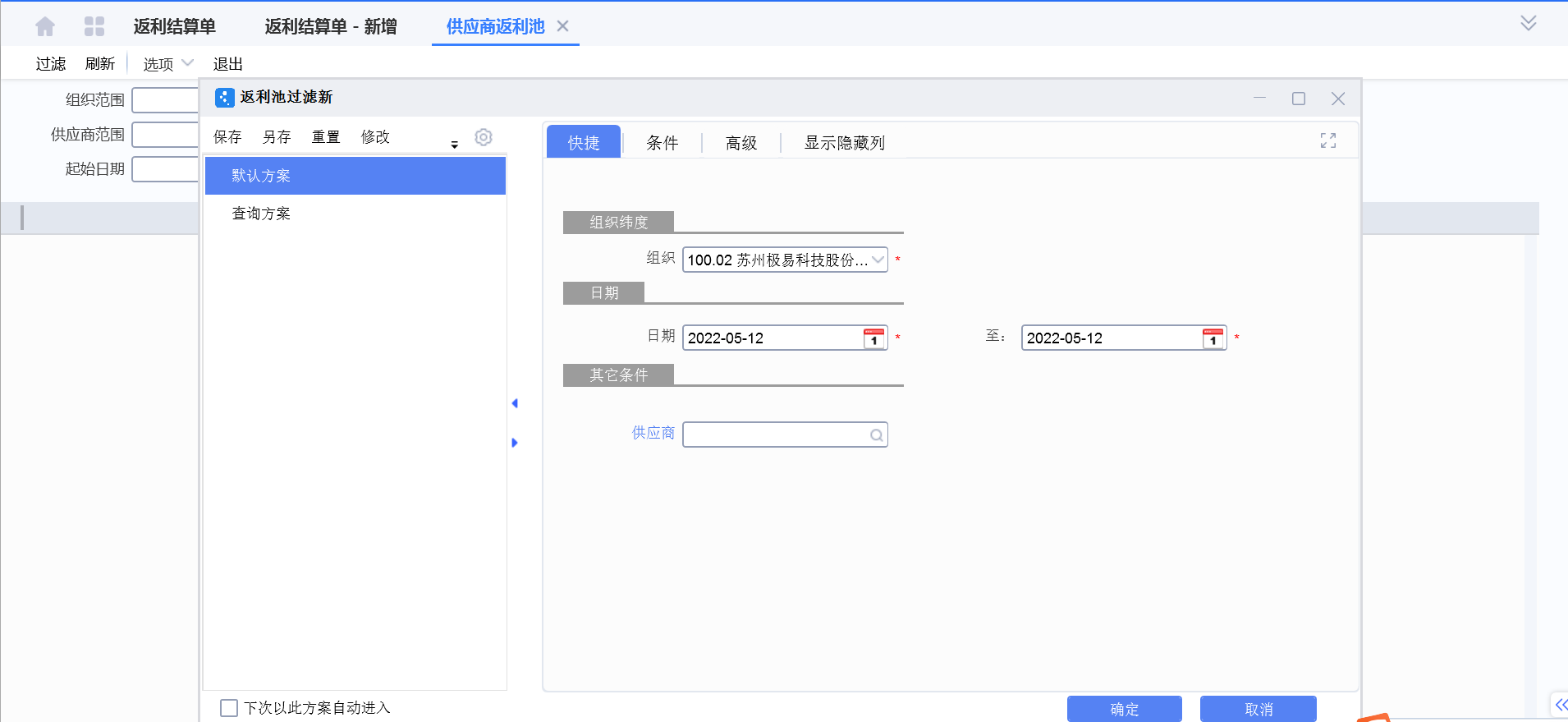Viewport: 1568px width, 722px height.
Task: Click the 组织纬度 section header
Action: pos(619,222)
